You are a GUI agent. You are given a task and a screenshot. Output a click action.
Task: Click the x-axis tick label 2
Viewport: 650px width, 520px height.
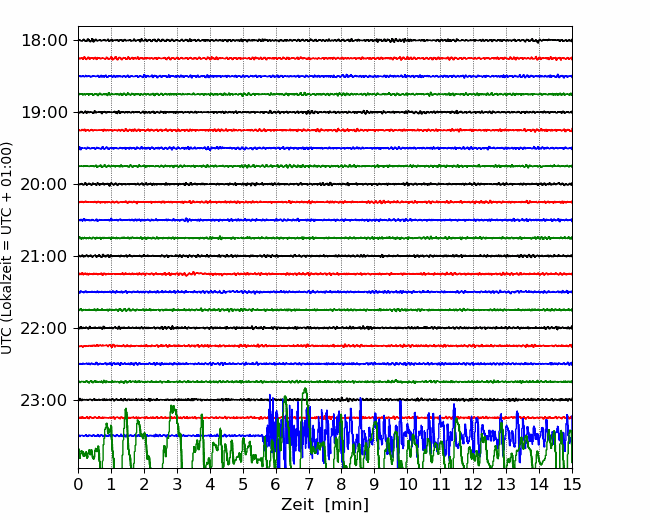[144, 484]
